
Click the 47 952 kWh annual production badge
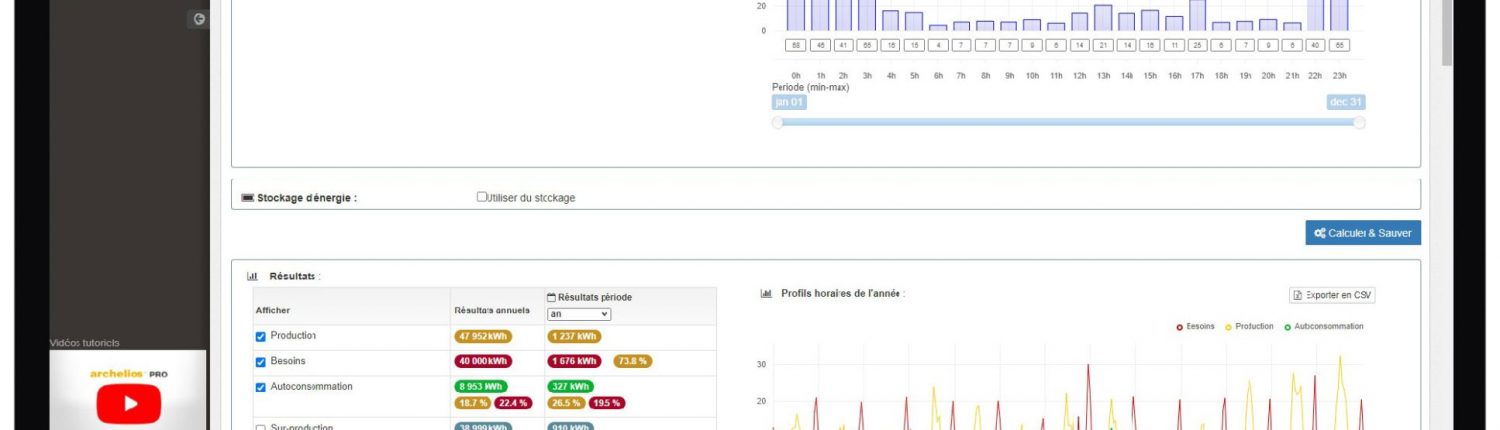483,337
